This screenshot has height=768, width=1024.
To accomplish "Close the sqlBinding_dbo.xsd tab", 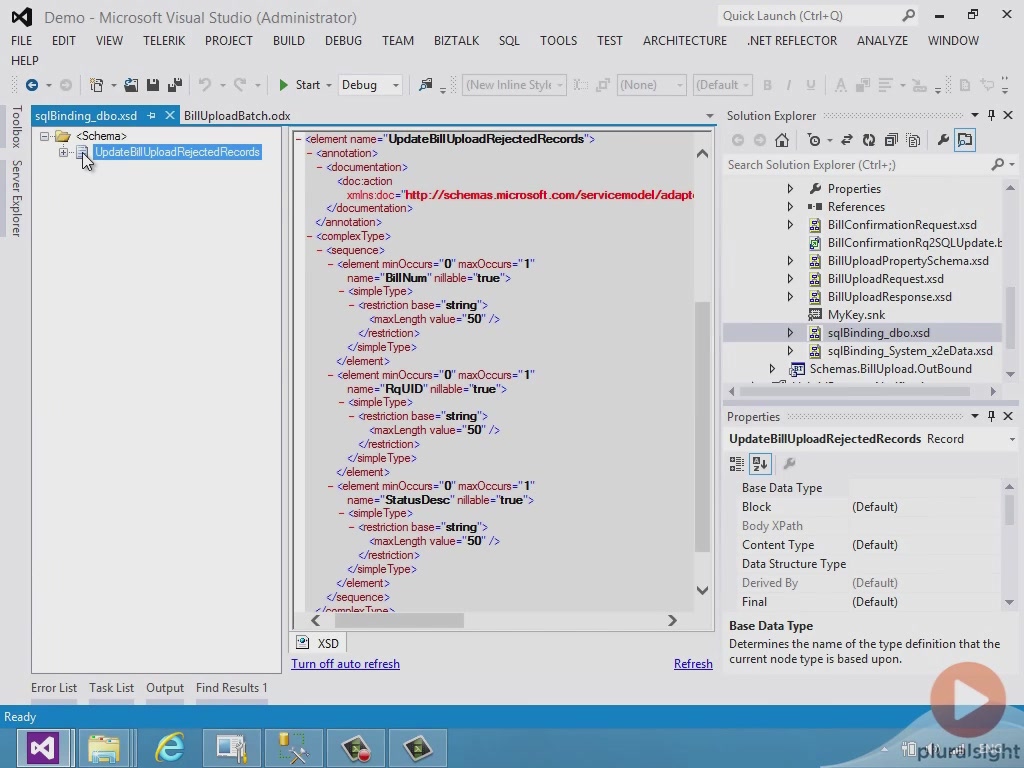I will coord(170,116).
